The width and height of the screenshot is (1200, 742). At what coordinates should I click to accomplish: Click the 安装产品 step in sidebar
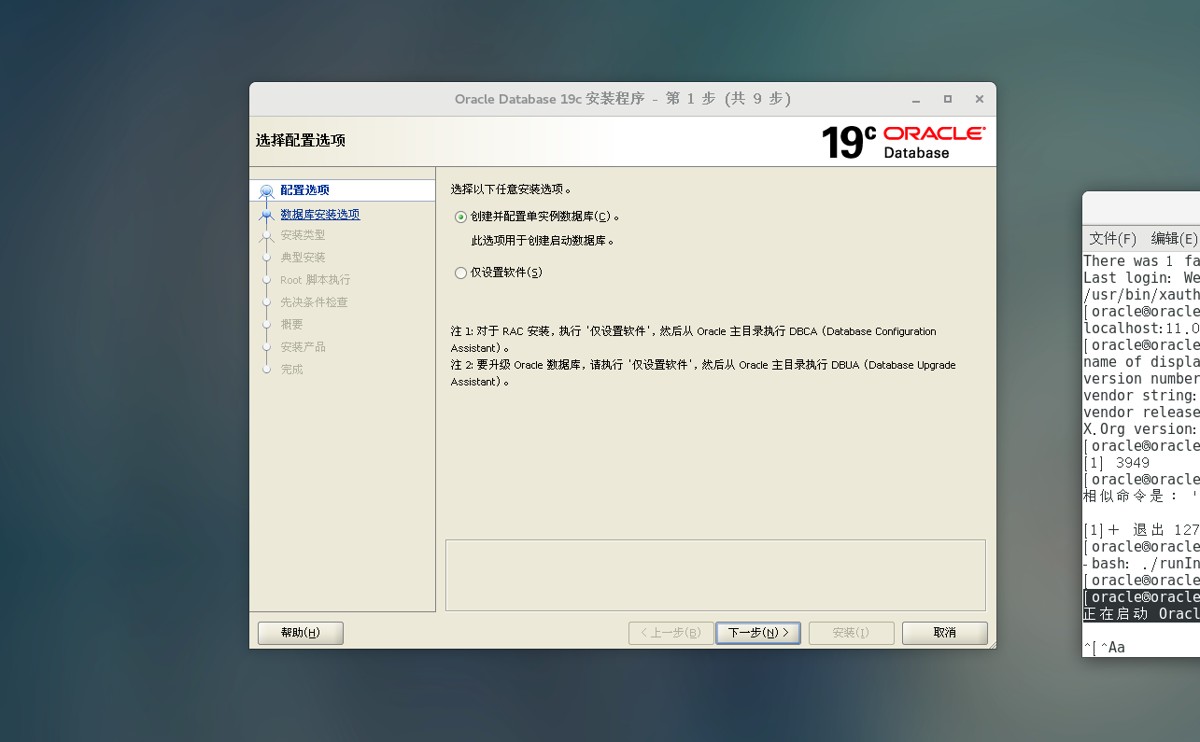point(303,347)
